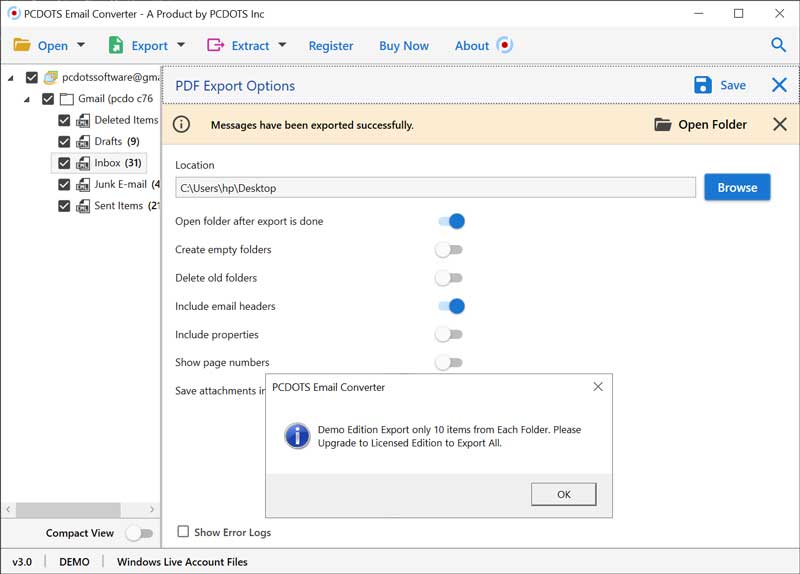Click the red dot icon beside About
This screenshot has height=574, width=800.
[504, 45]
